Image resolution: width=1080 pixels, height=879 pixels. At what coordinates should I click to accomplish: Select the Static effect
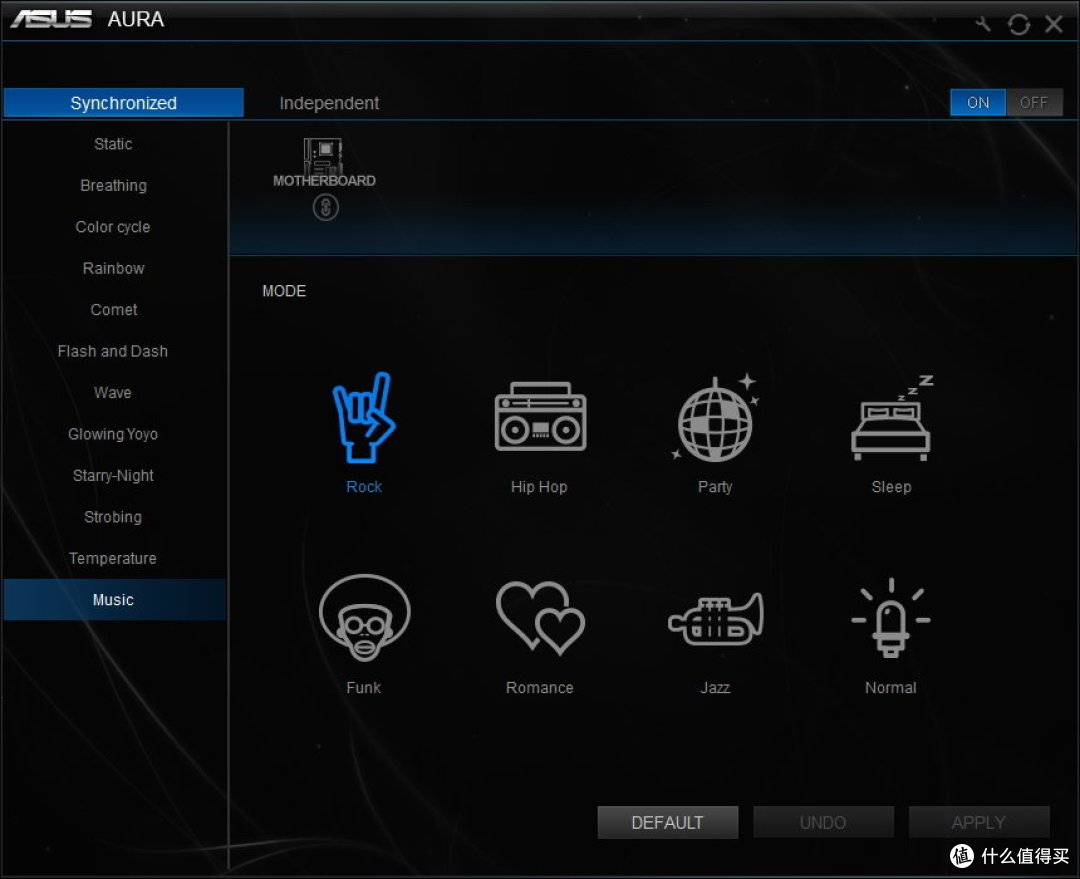113,144
